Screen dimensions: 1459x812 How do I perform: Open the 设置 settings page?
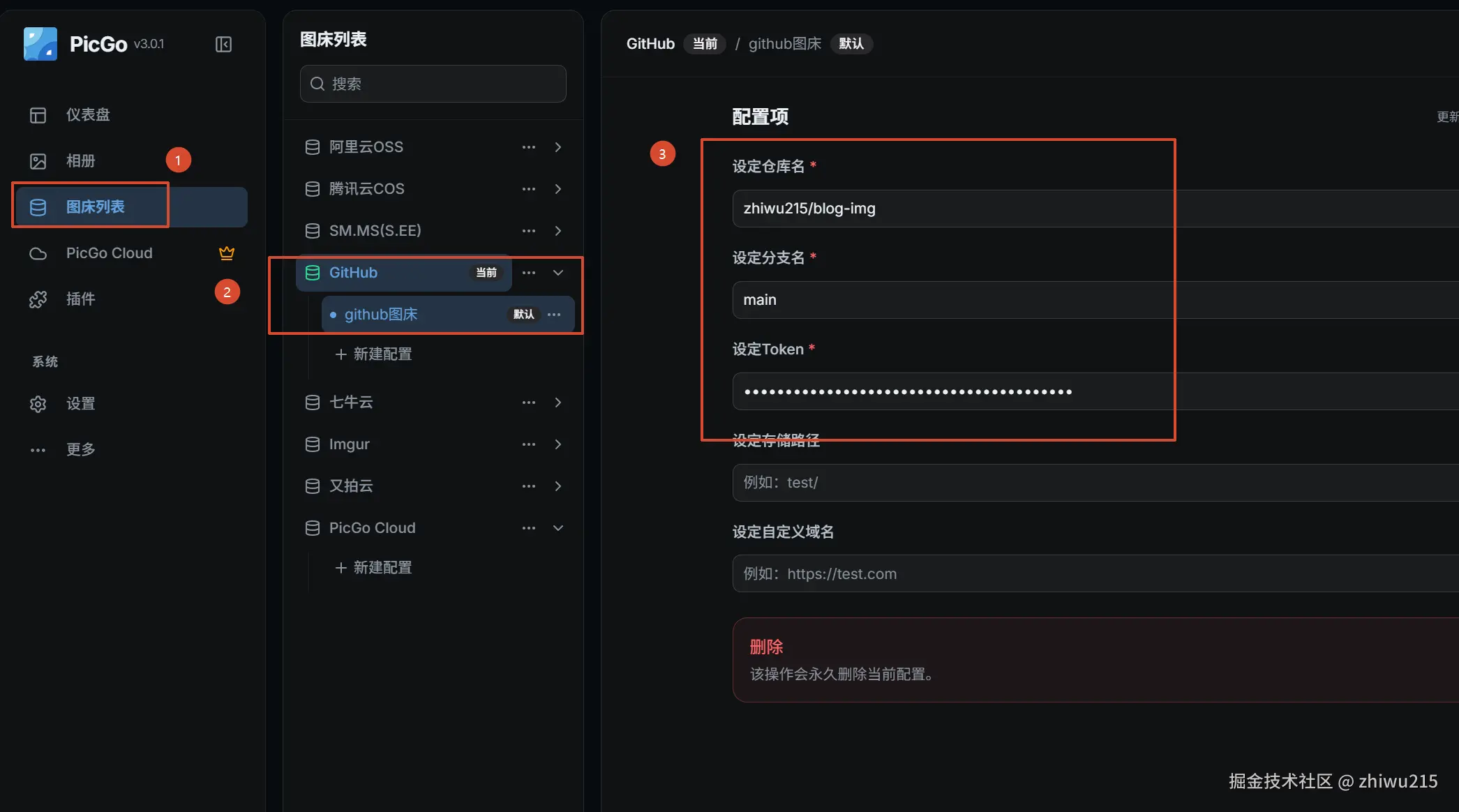[x=133, y=404]
